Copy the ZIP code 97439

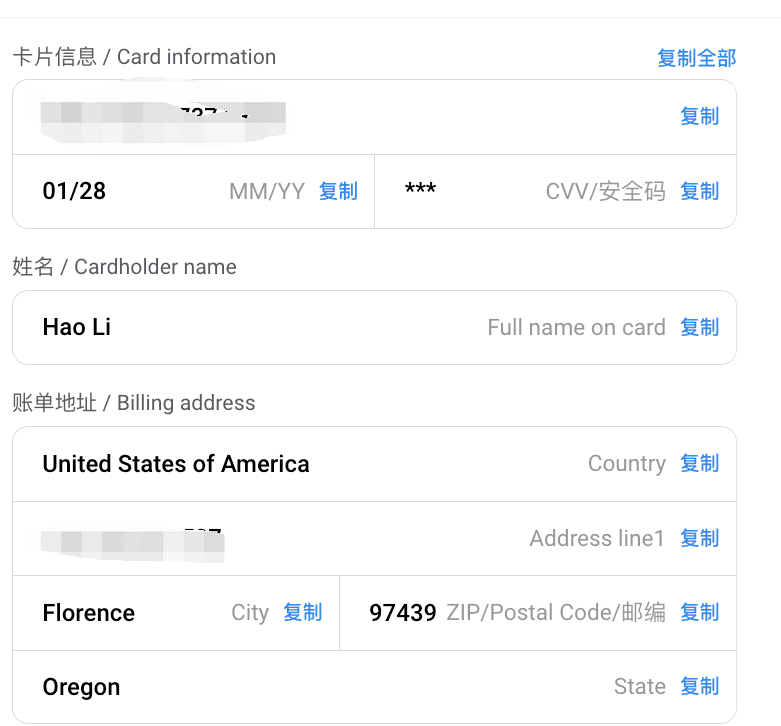point(699,612)
